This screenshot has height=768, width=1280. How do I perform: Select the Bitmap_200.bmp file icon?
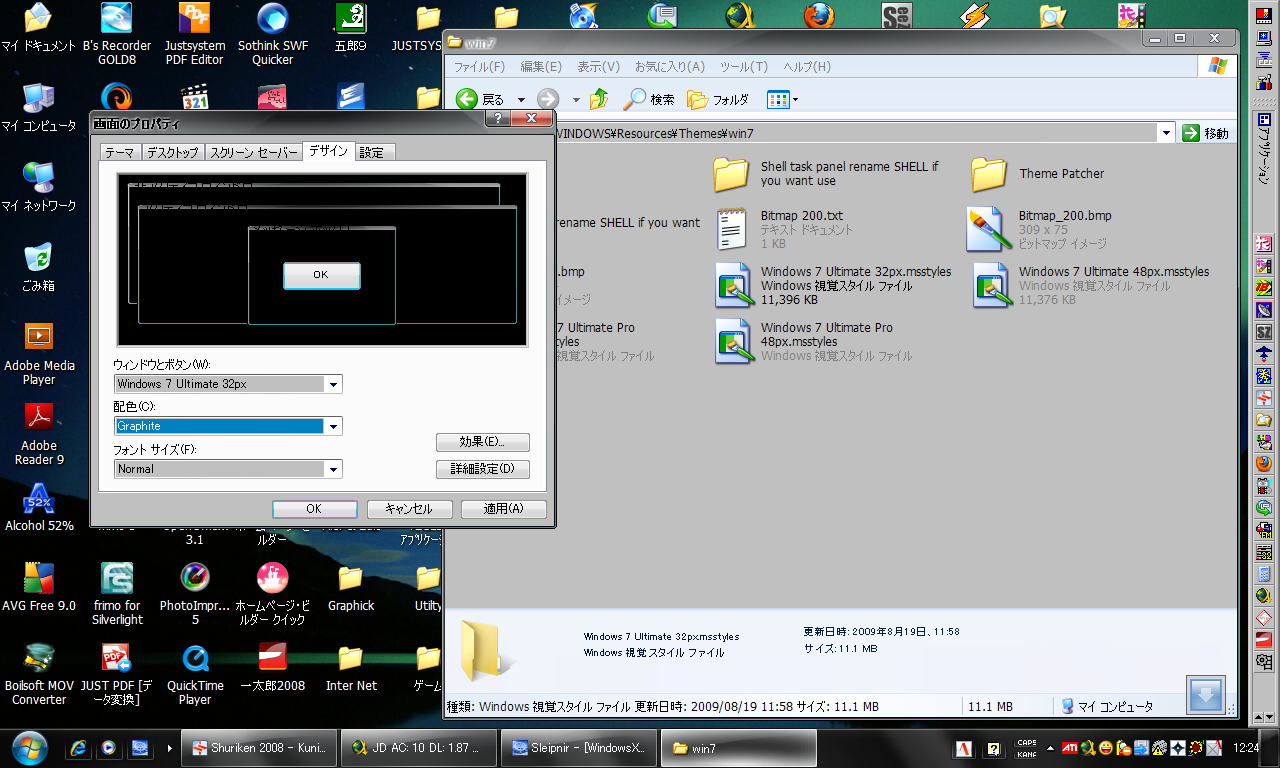pyautogui.click(x=988, y=229)
